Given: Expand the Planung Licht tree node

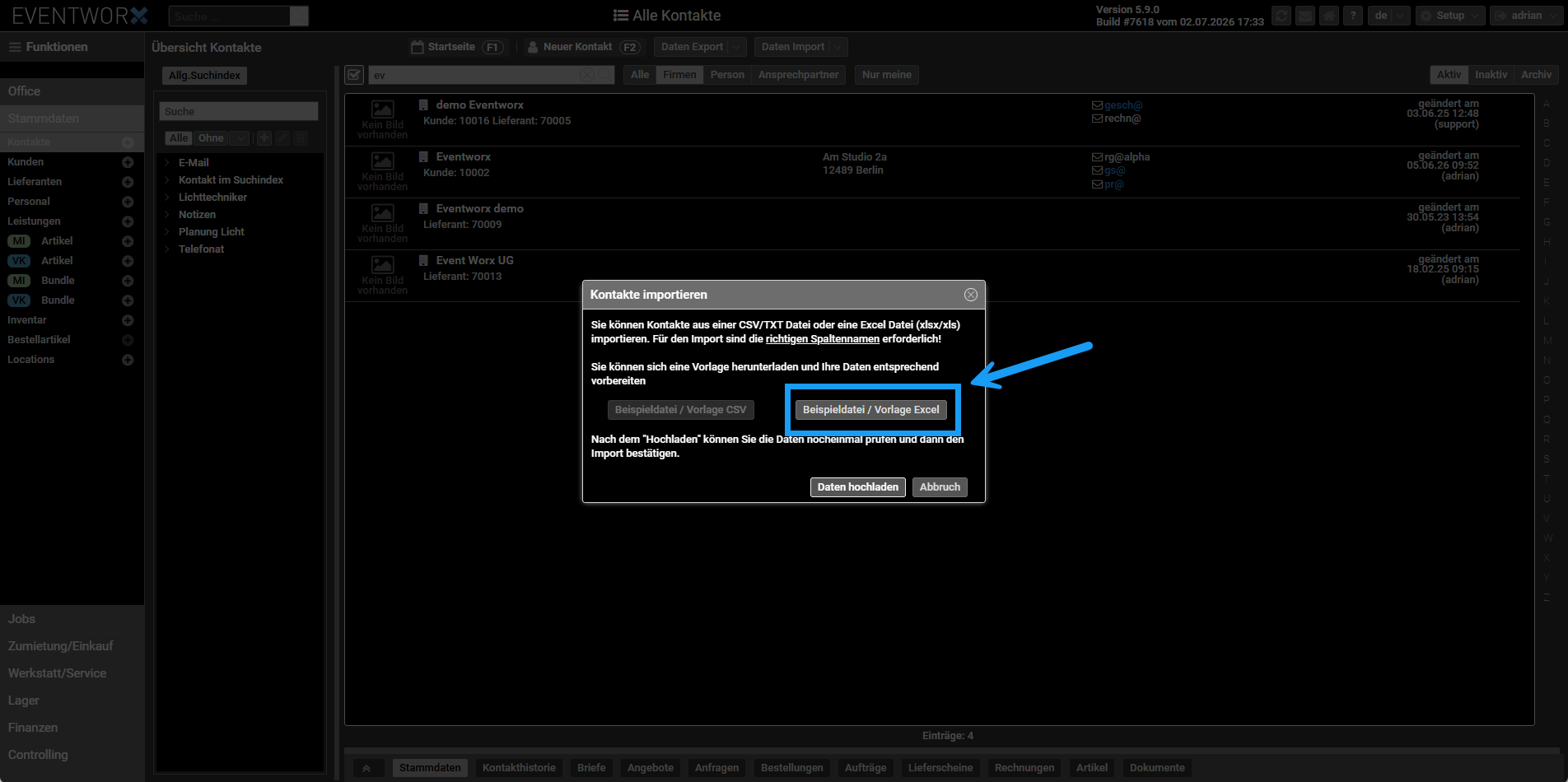Looking at the screenshot, I should (x=167, y=232).
